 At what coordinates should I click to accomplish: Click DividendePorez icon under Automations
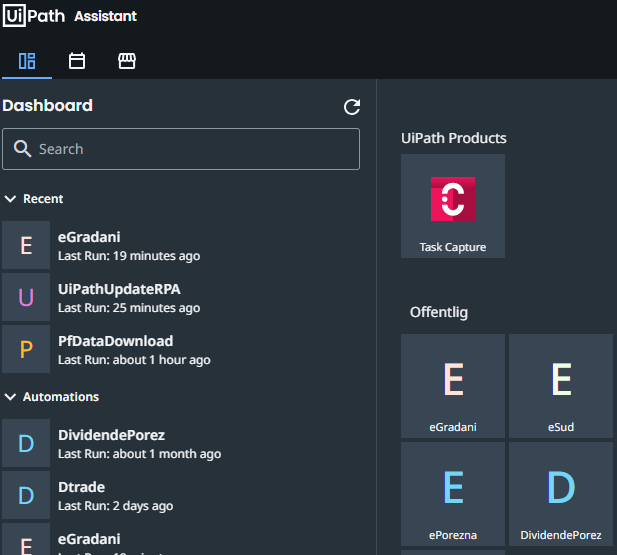tap(26, 443)
